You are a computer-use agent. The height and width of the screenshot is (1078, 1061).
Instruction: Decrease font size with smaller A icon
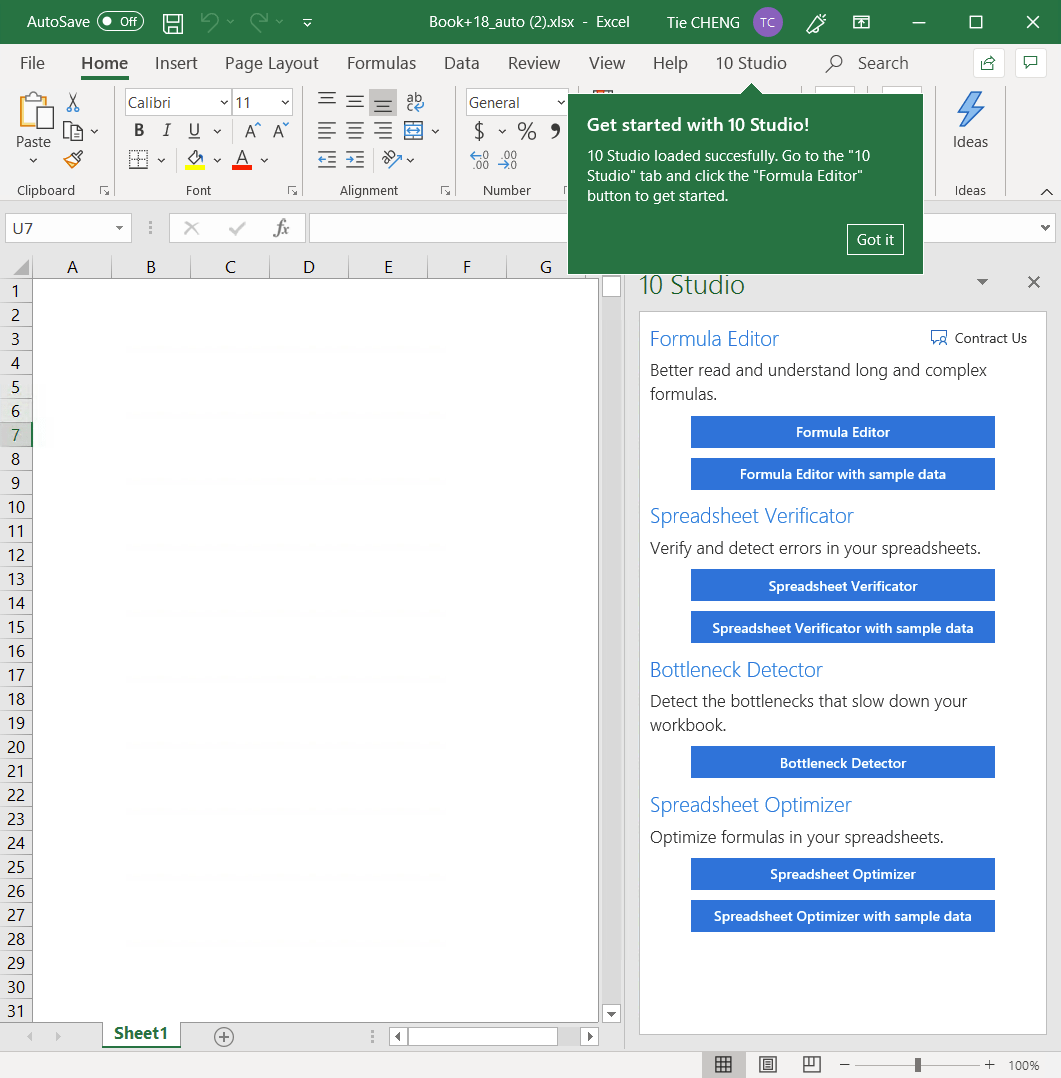click(281, 131)
